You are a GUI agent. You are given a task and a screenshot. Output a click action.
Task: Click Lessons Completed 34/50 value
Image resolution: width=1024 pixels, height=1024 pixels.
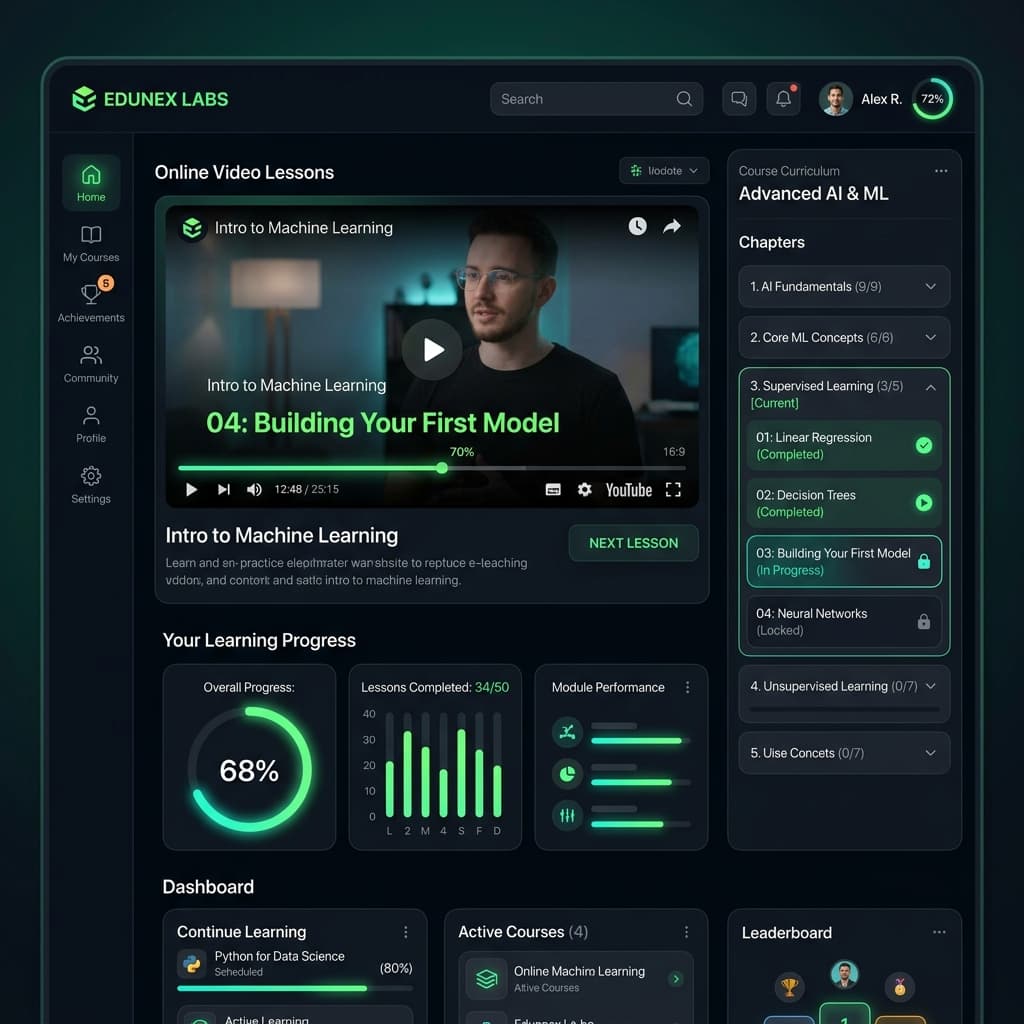tap(492, 687)
